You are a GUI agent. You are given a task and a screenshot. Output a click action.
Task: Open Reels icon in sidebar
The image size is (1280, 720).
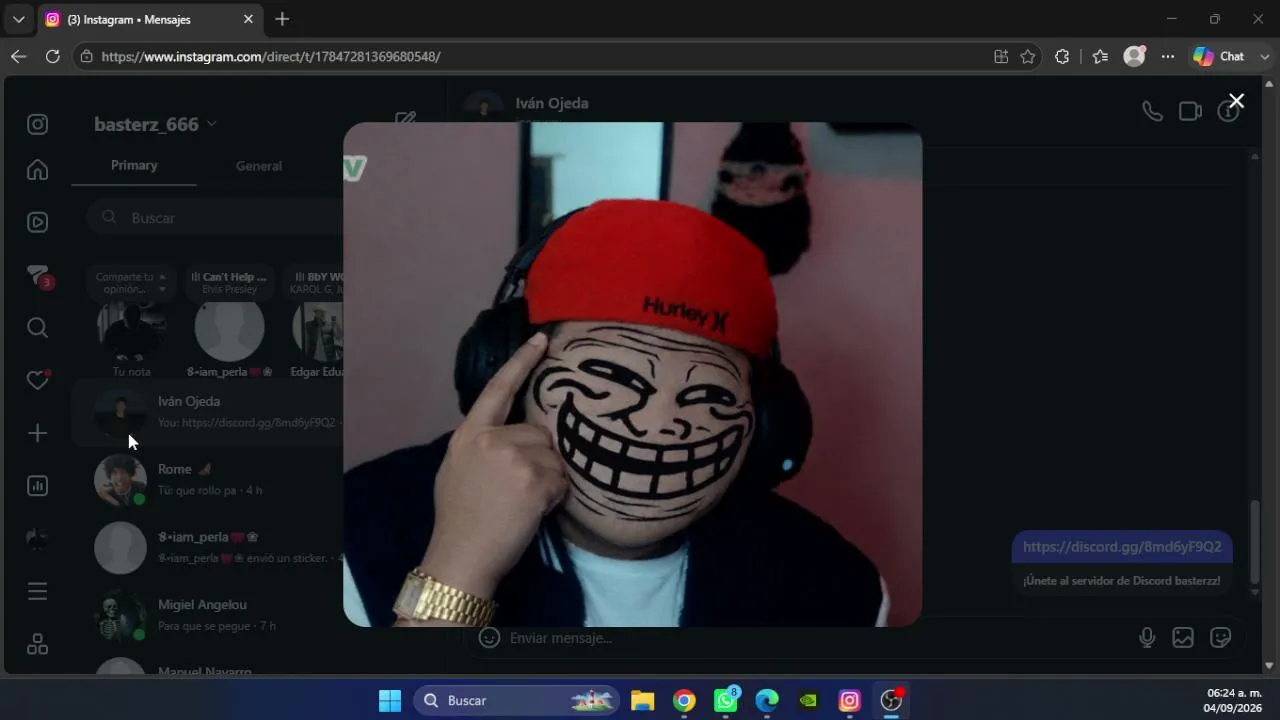coord(37,222)
